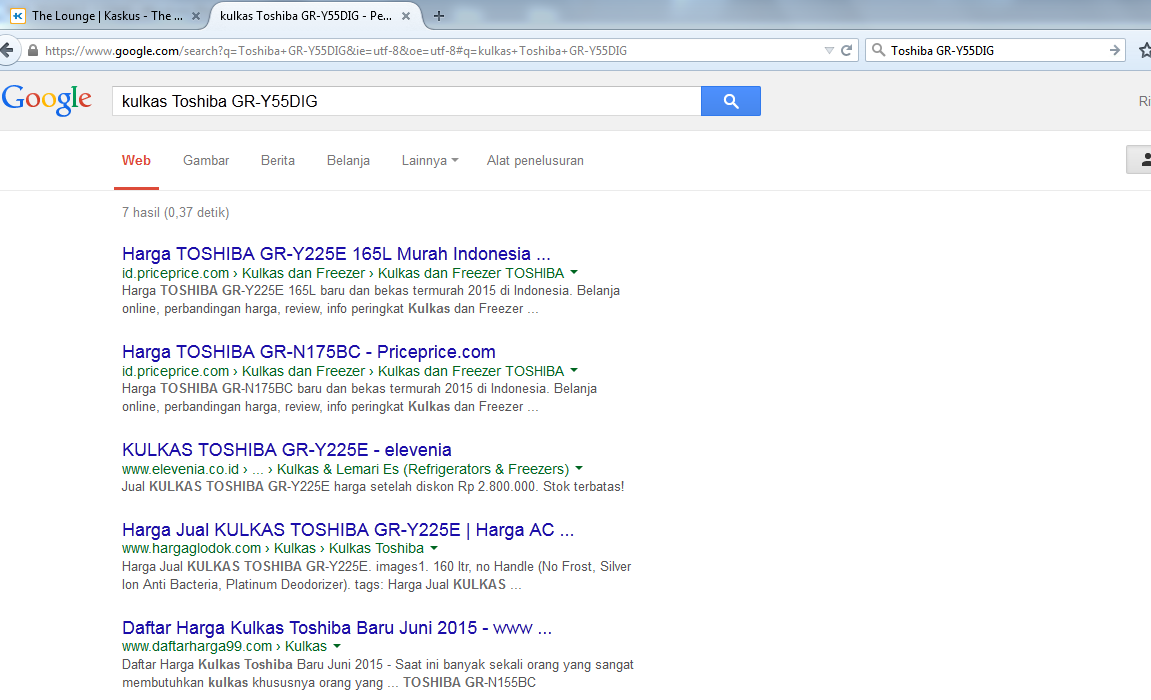The height and width of the screenshot is (700, 1151).
Task: Expand dropdown arrow beside GR-N175BC priceprice URL
Action: (574, 371)
